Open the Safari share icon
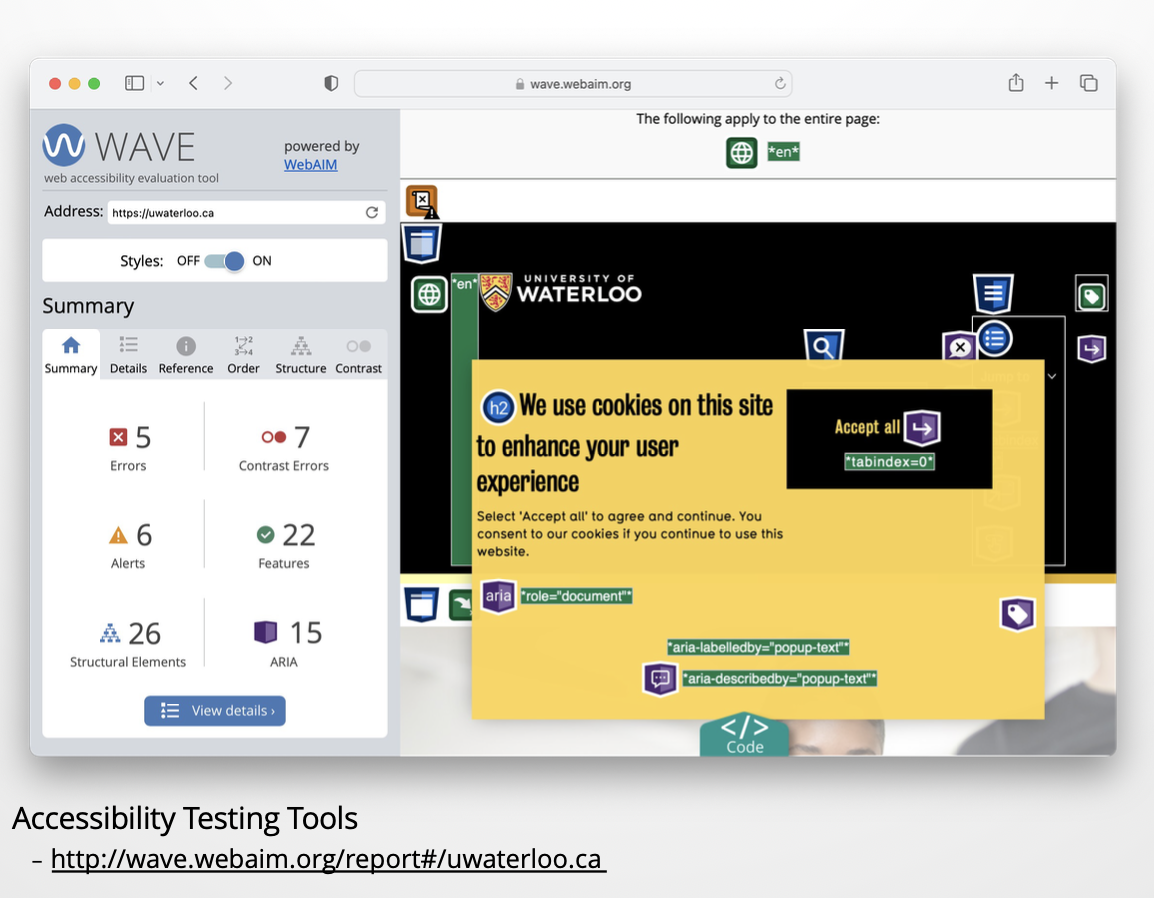1154x898 pixels. pos(1015,84)
